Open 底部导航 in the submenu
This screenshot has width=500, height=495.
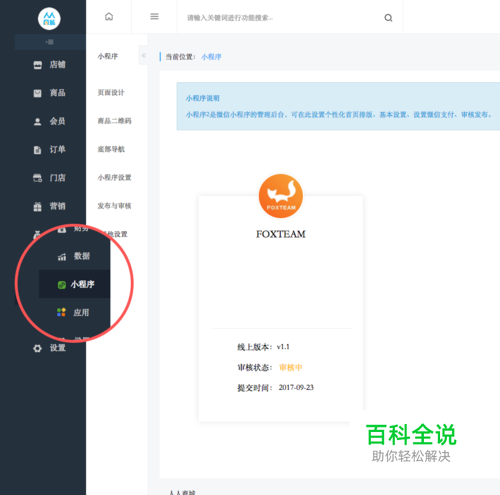pyautogui.click(x=111, y=149)
